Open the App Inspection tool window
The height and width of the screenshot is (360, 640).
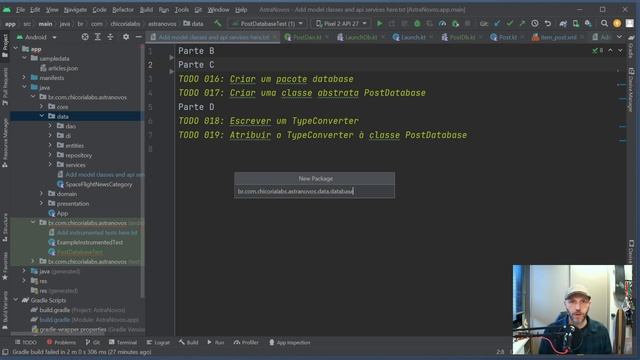point(289,342)
